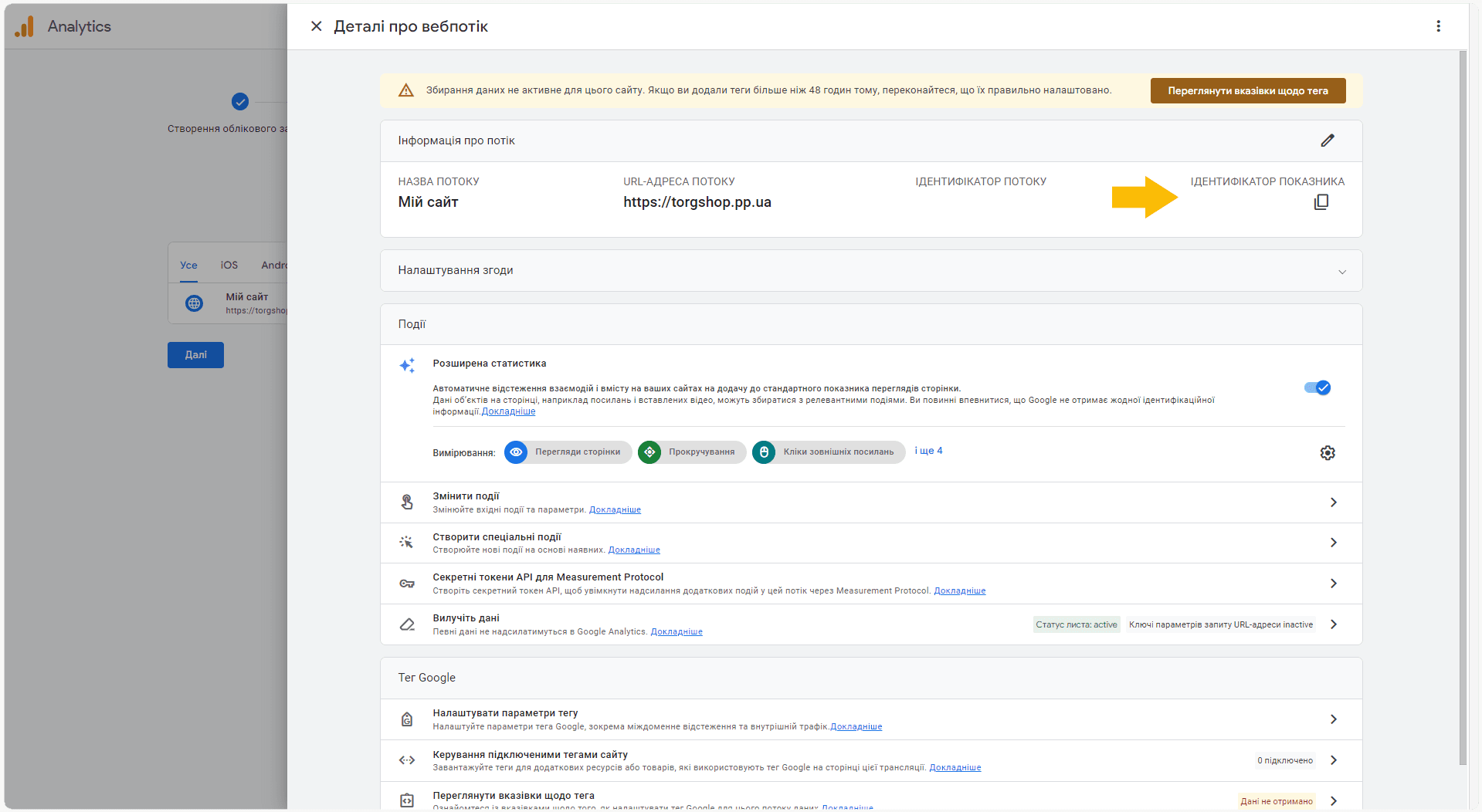The image size is (1482, 812).
Task: Open Керування підключеними тегами сайту chevron
Action: (1334, 760)
